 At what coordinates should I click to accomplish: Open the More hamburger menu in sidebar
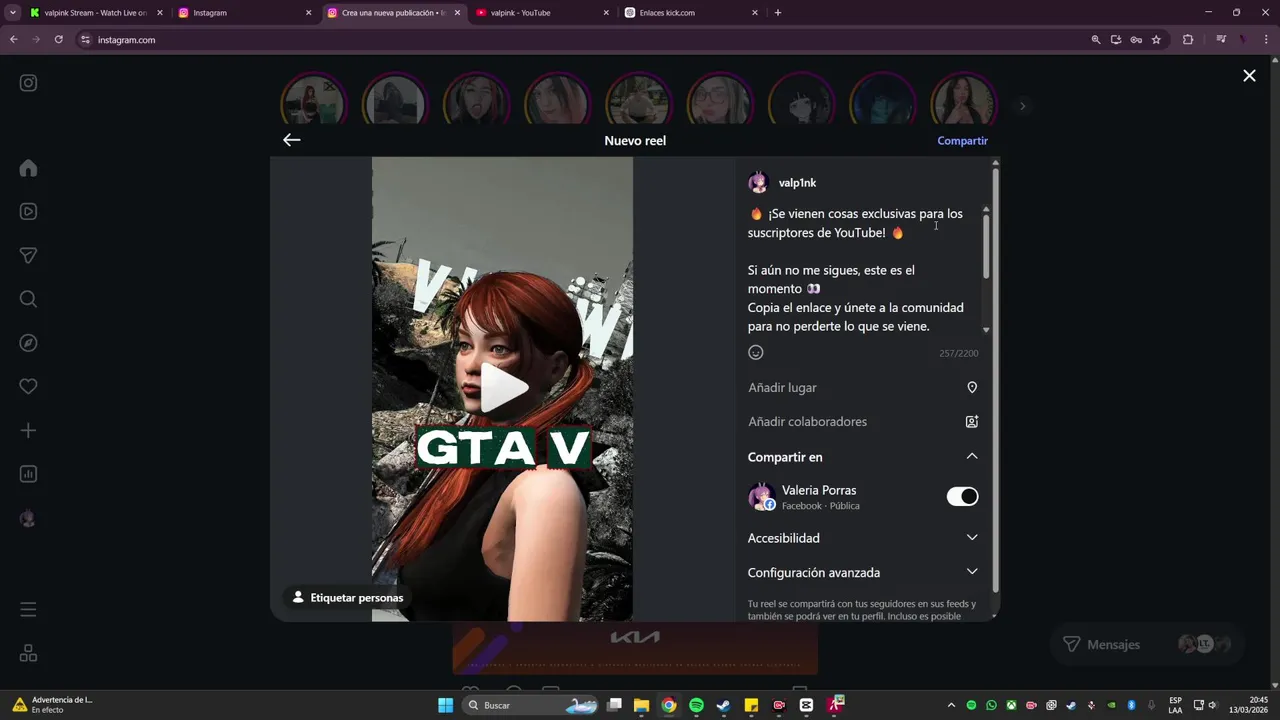click(x=28, y=609)
